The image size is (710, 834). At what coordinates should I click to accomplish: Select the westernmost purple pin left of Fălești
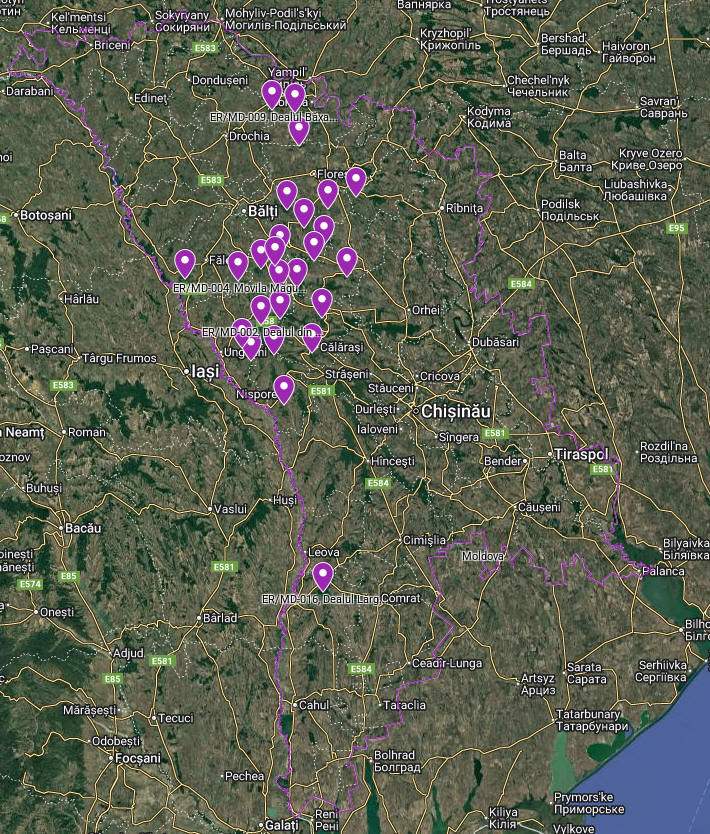pyautogui.click(x=184, y=262)
